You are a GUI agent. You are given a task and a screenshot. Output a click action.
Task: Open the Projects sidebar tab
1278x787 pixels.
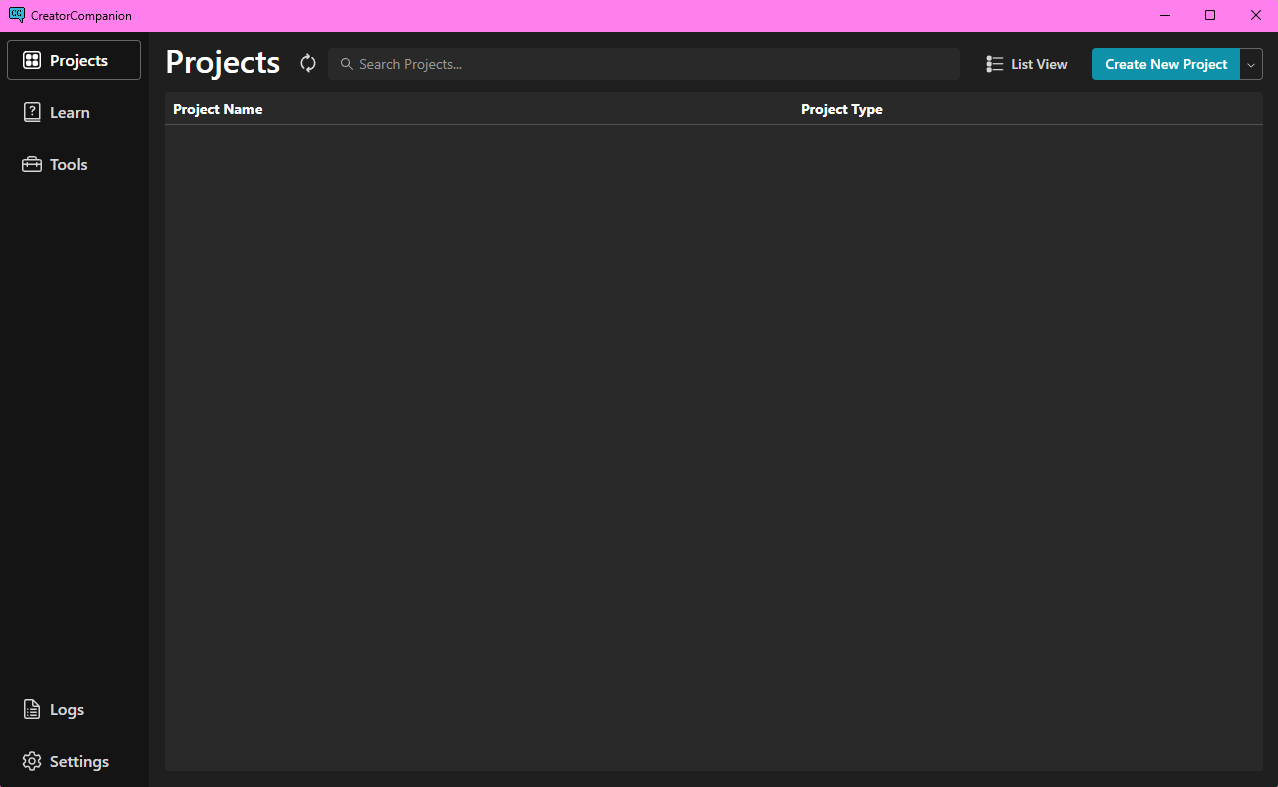point(74,60)
